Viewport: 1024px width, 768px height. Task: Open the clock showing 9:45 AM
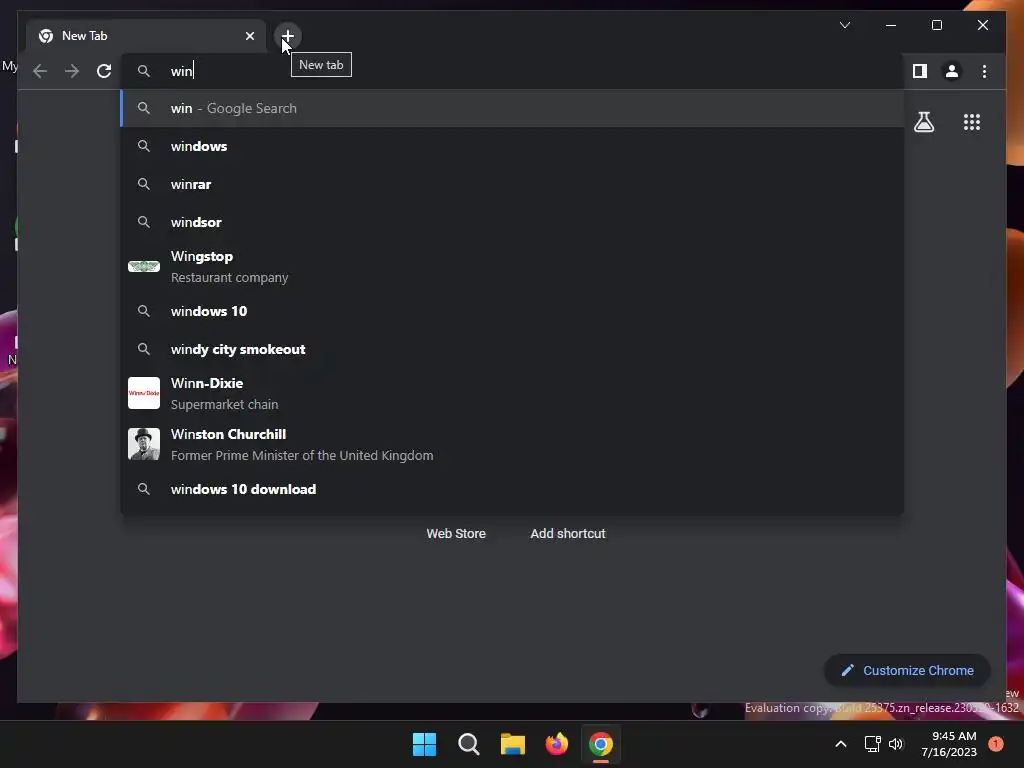(949, 744)
